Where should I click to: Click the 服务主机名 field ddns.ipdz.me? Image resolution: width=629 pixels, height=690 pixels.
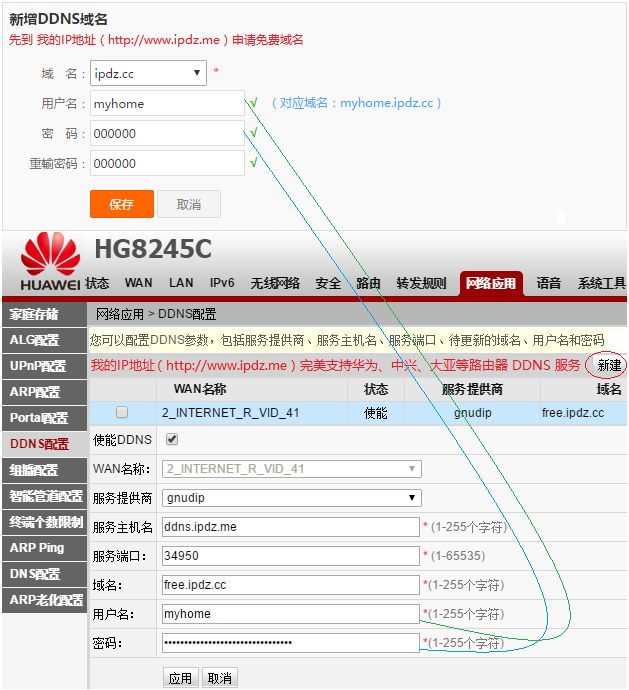[291, 527]
